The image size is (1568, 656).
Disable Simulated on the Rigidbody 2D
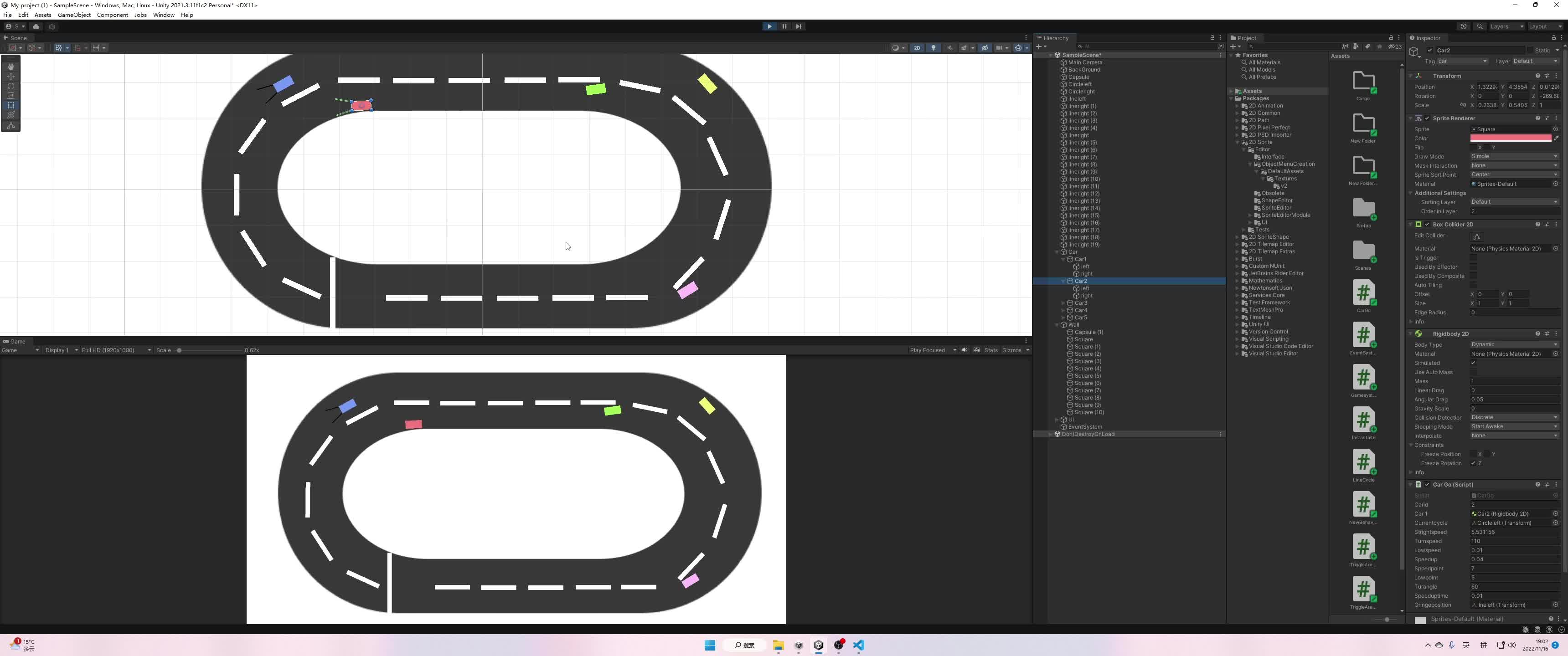[x=1474, y=363]
